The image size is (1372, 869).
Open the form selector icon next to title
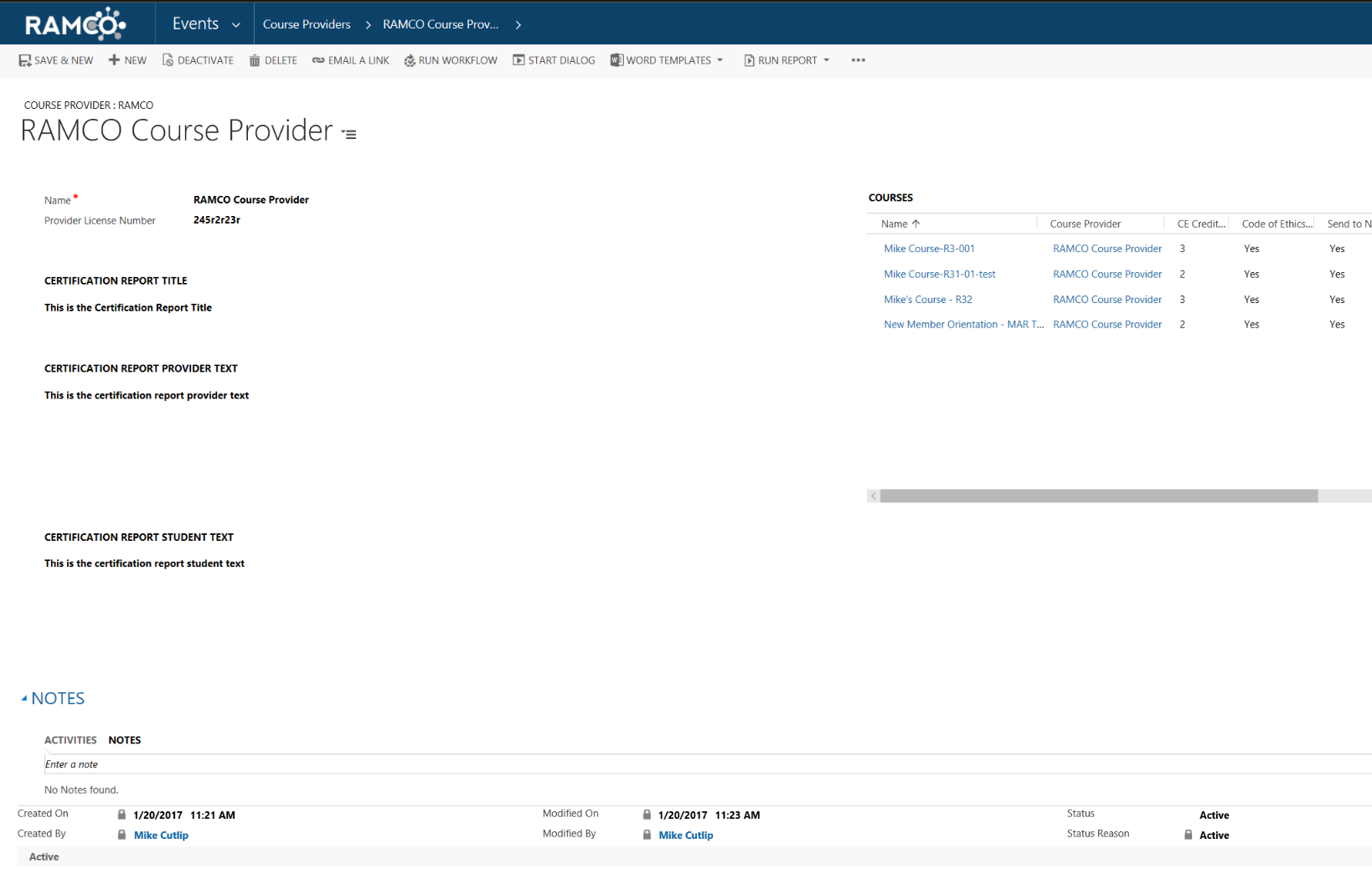(349, 134)
